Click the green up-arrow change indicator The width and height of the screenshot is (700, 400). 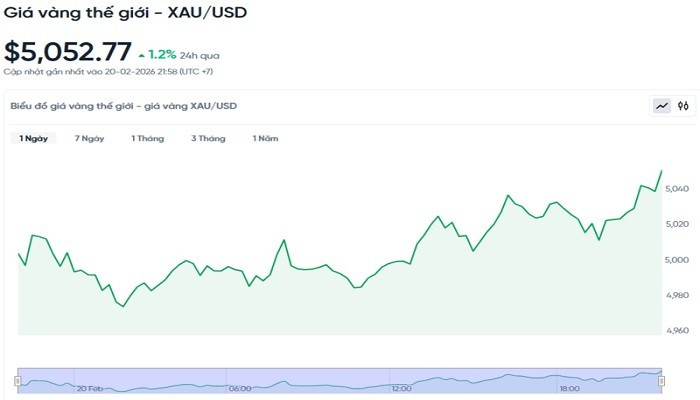coord(141,54)
